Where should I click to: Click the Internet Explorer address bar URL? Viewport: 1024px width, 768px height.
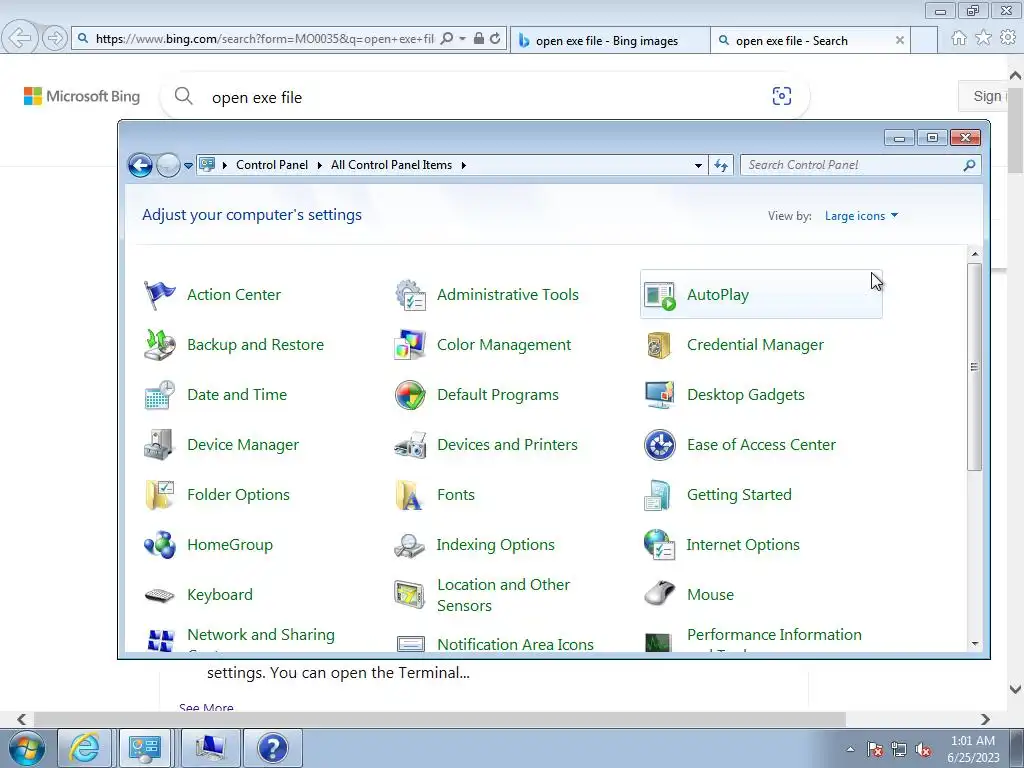click(x=264, y=39)
